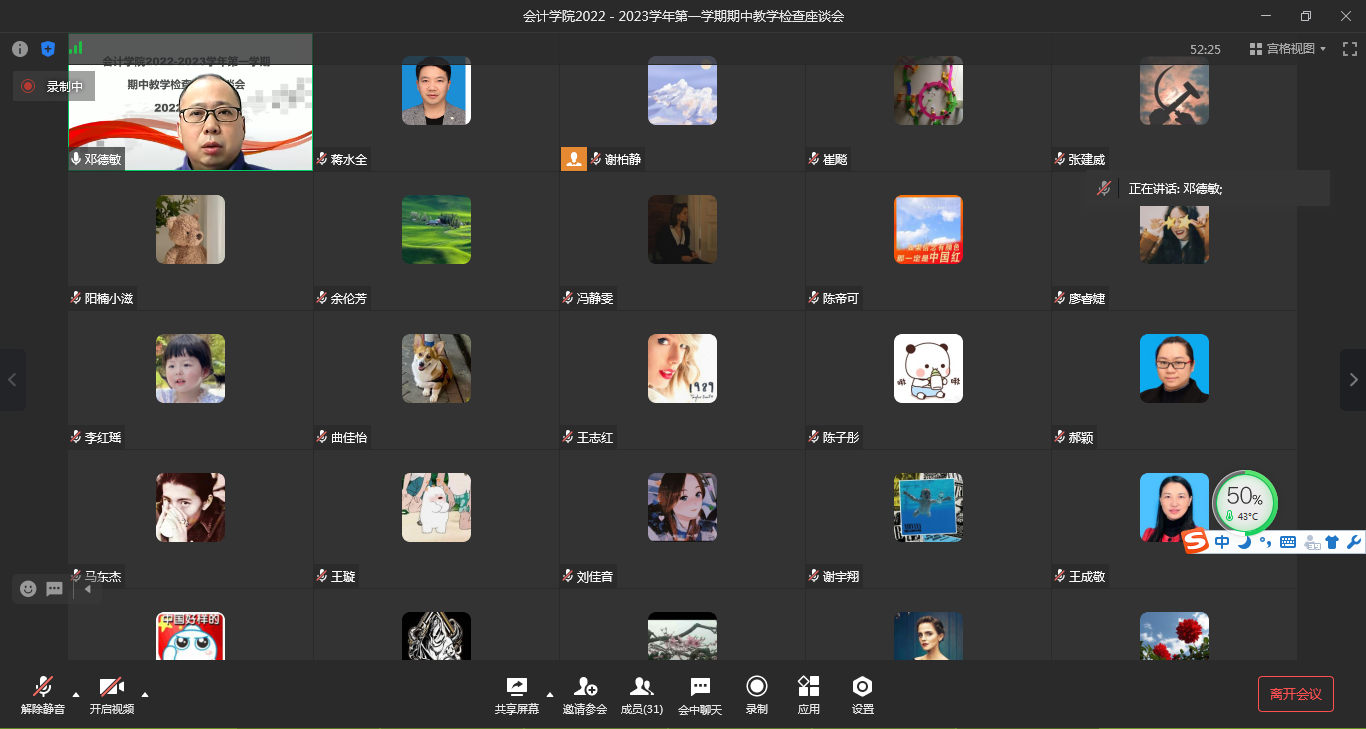Open the 设置 settings icon

[x=862, y=694]
